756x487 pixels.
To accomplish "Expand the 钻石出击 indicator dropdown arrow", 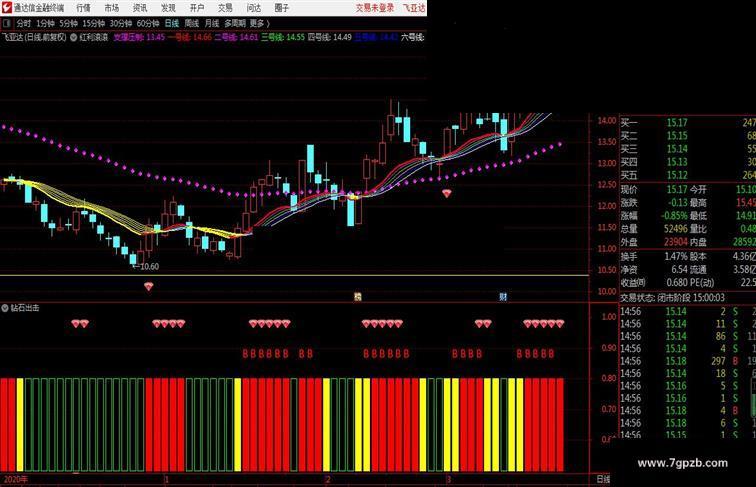I will [x=5, y=308].
